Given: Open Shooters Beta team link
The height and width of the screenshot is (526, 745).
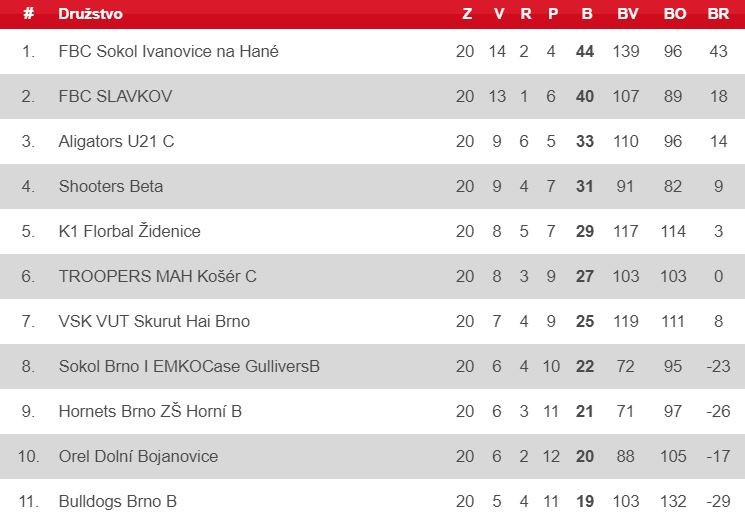Looking at the screenshot, I should (x=111, y=186).
